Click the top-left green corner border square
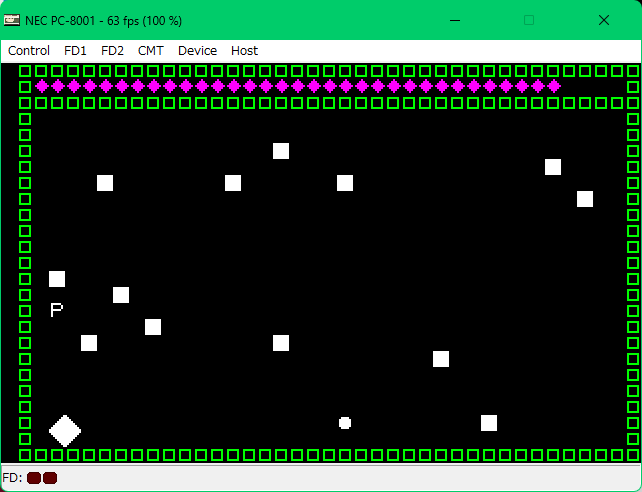Image resolution: width=642 pixels, height=492 pixels. click(x=25, y=71)
